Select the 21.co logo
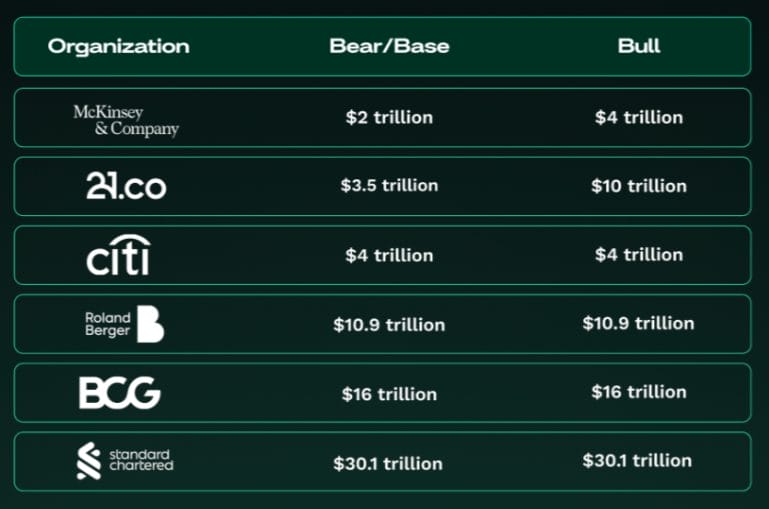The image size is (769, 509). point(126,186)
